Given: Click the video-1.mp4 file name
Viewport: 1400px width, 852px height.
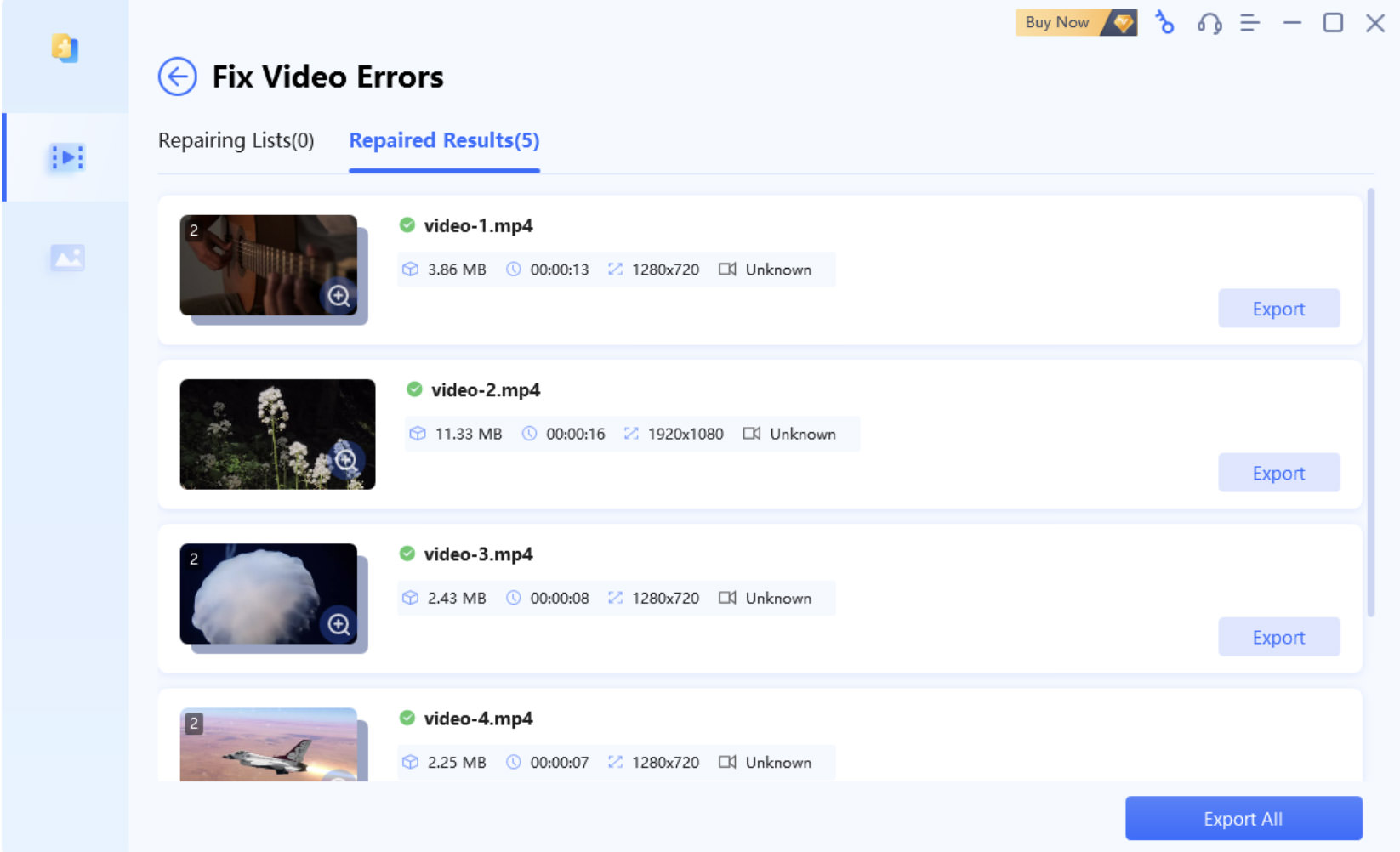Looking at the screenshot, I should coord(478,225).
